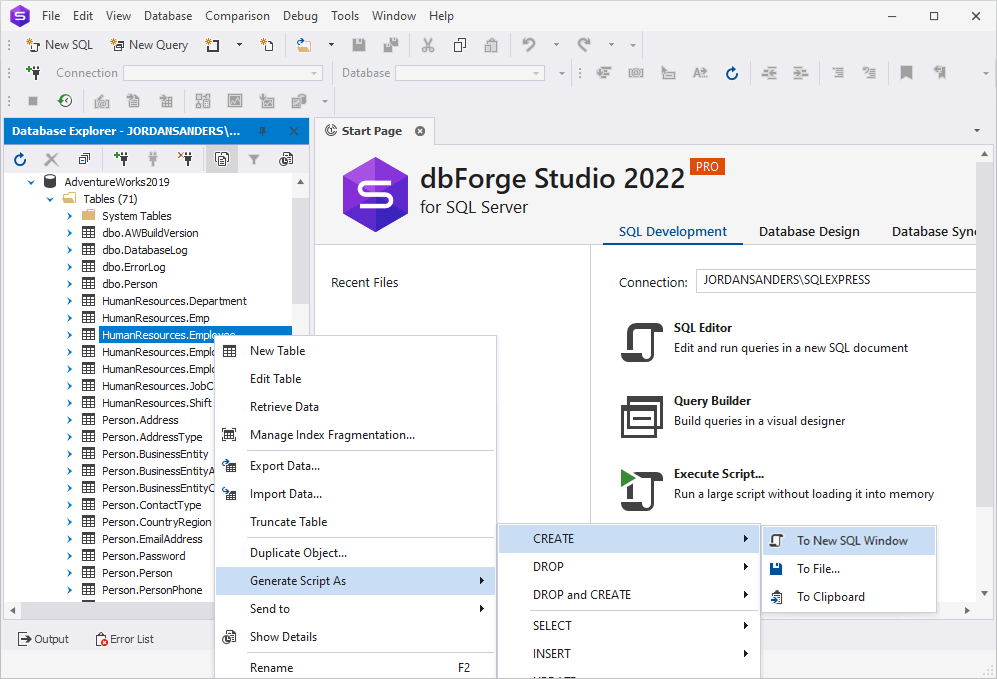Click the Start Page connection field
This screenshot has height=679, width=997.
tap(836, 280)
